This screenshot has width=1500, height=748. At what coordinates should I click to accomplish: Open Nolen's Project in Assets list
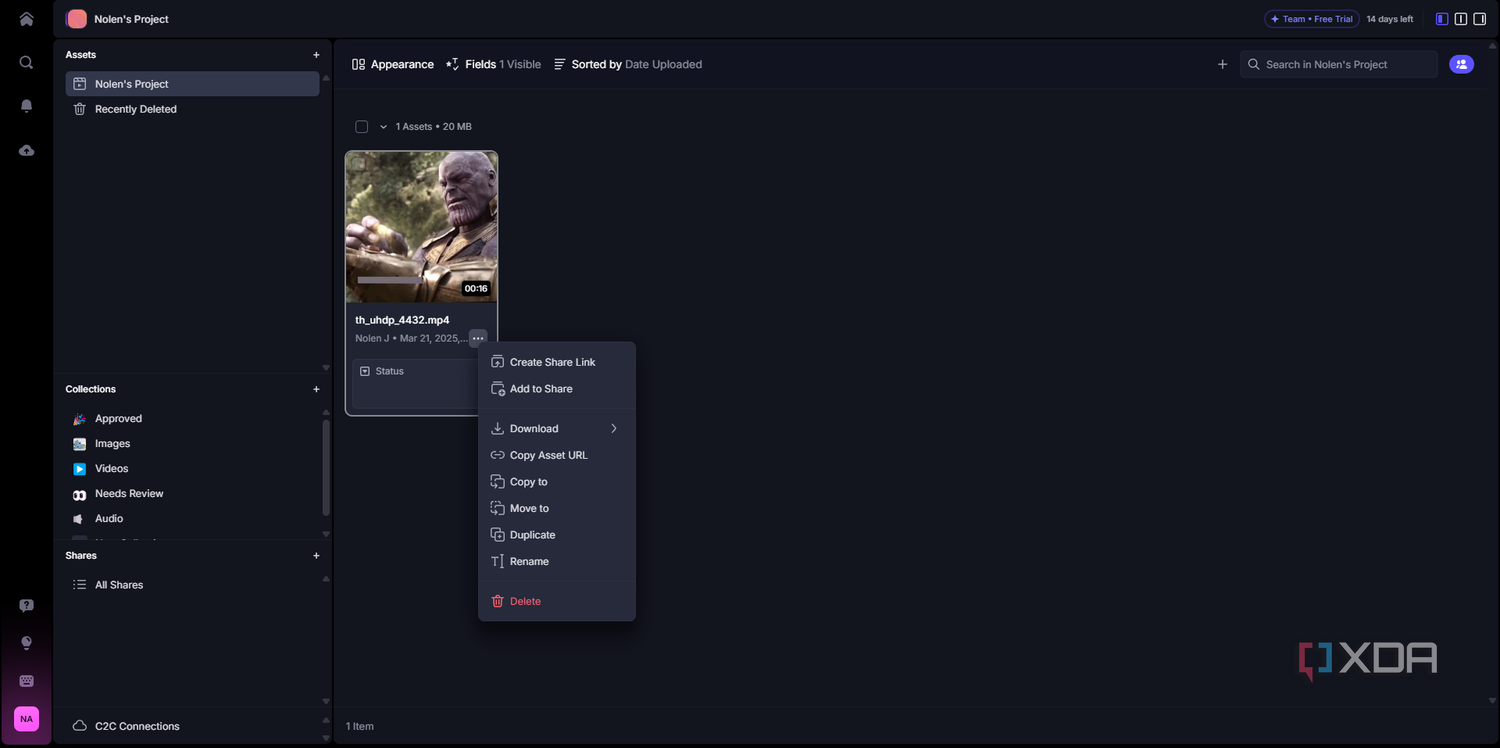click(x=192, y=84)
